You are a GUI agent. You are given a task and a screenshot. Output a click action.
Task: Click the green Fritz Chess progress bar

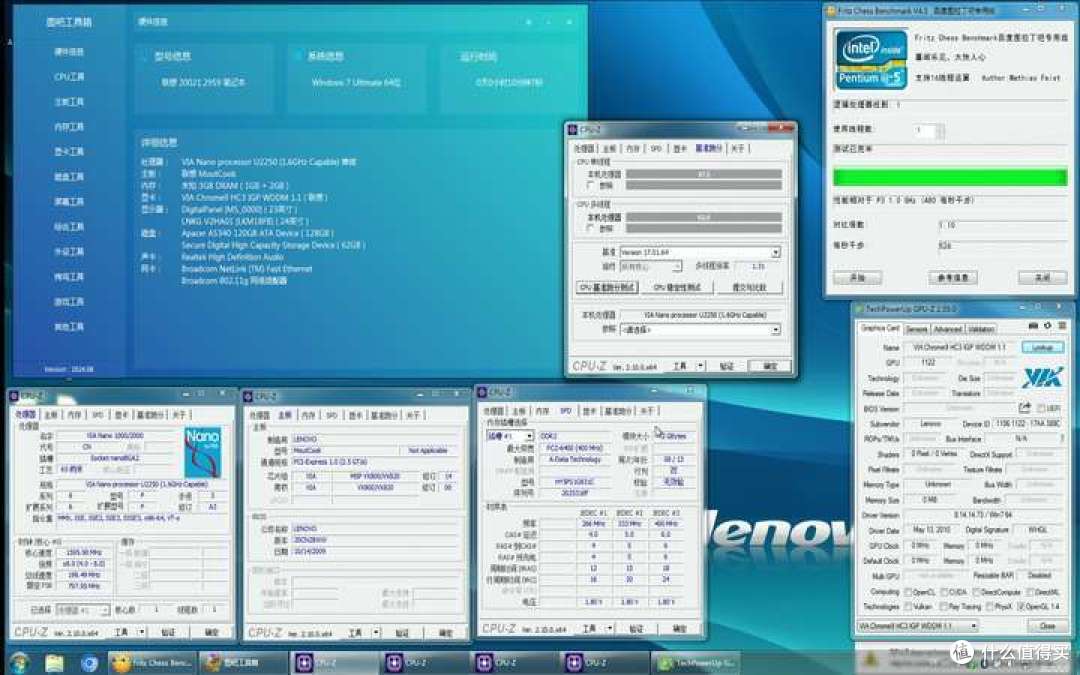pyautogui.click(x=950, y=177)
